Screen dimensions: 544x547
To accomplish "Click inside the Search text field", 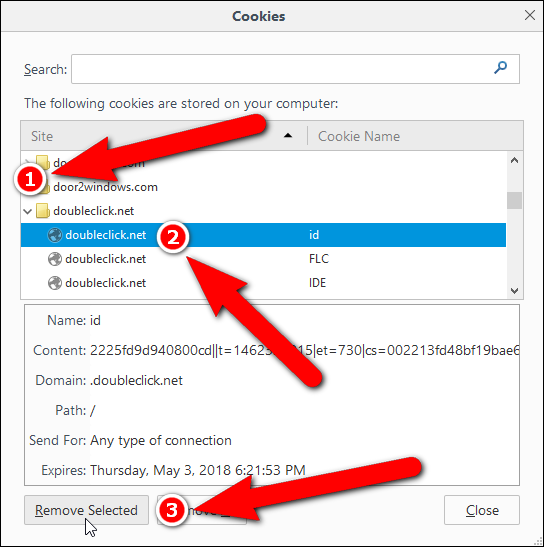I will [295, 69].
